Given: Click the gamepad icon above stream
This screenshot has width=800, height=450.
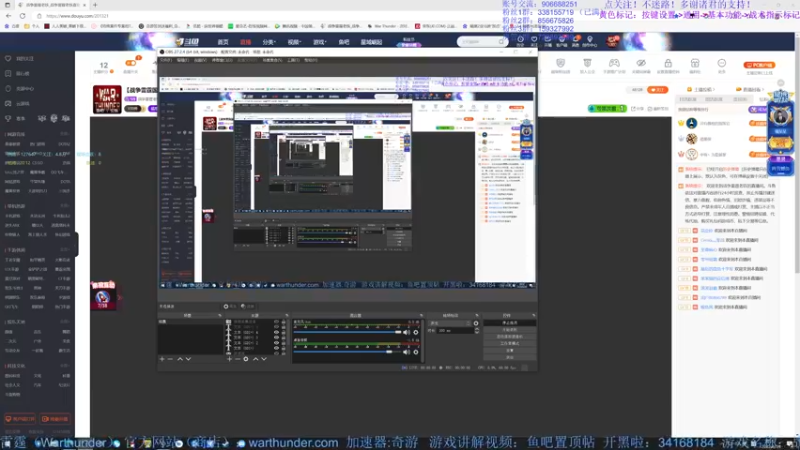Looking at the screenshot, I should pos(614,63).
